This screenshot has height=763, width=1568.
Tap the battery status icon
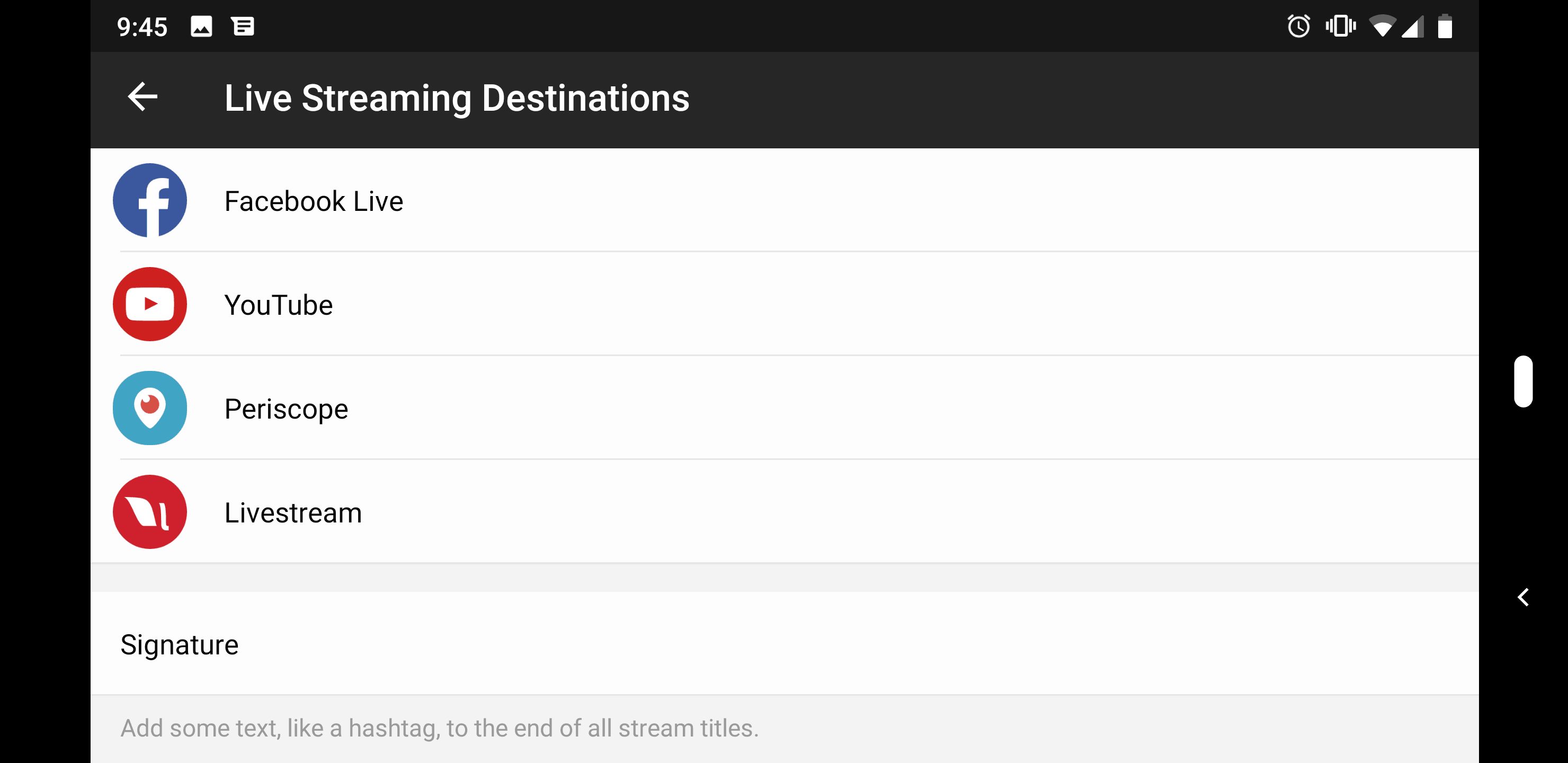click(x=1445, y=27)
